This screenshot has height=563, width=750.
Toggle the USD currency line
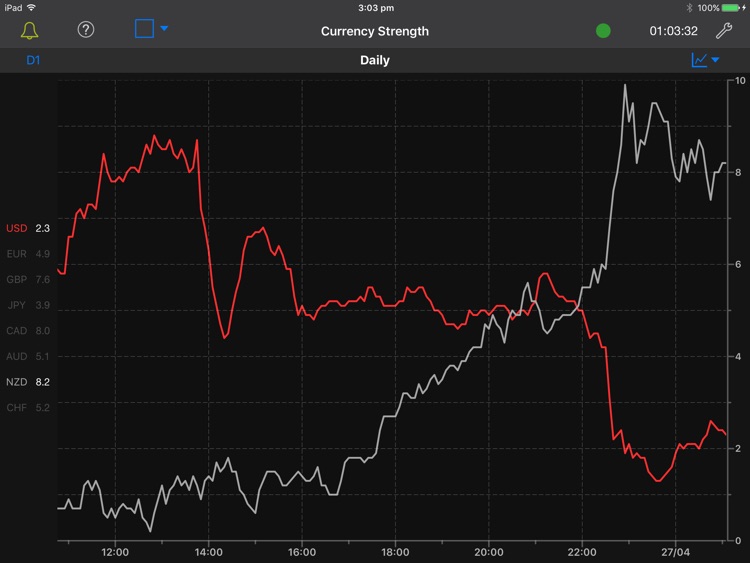(28, 228)
